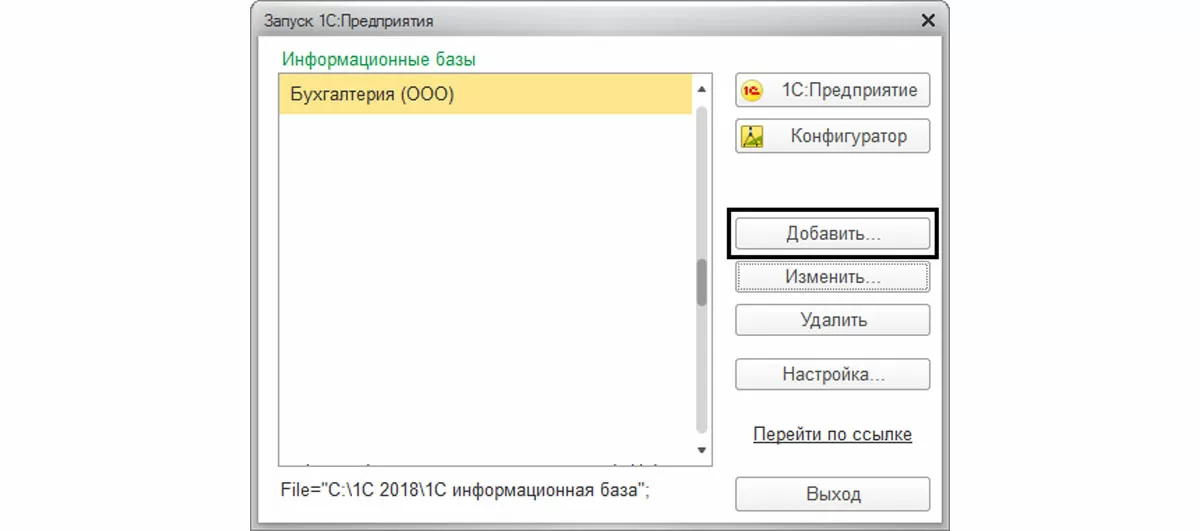Click the list scrollbar down arrow
This screenshot has height=531, width=1200.
(x=701, y=450)
